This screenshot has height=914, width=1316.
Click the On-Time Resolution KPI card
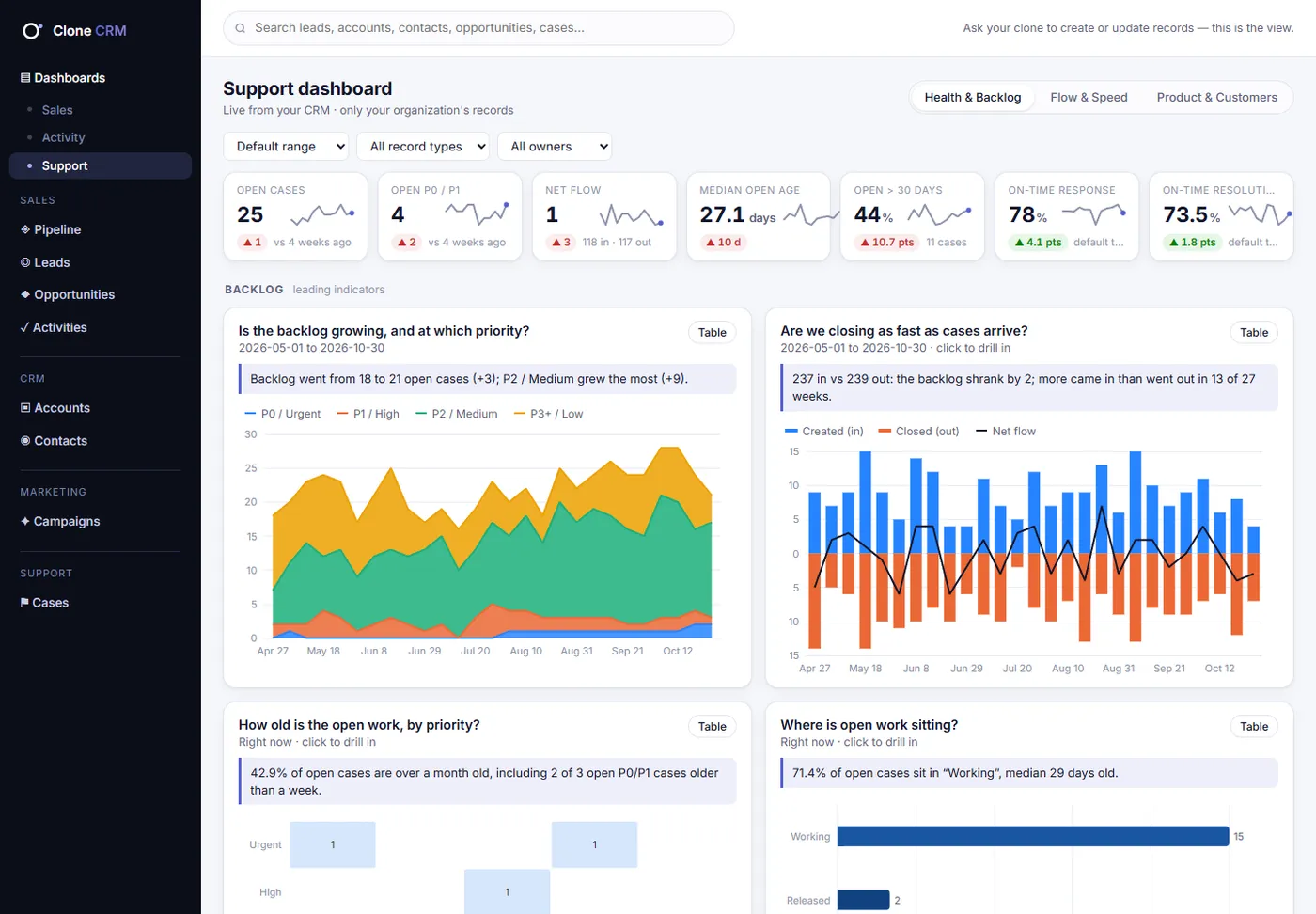tap(1222, 216)
